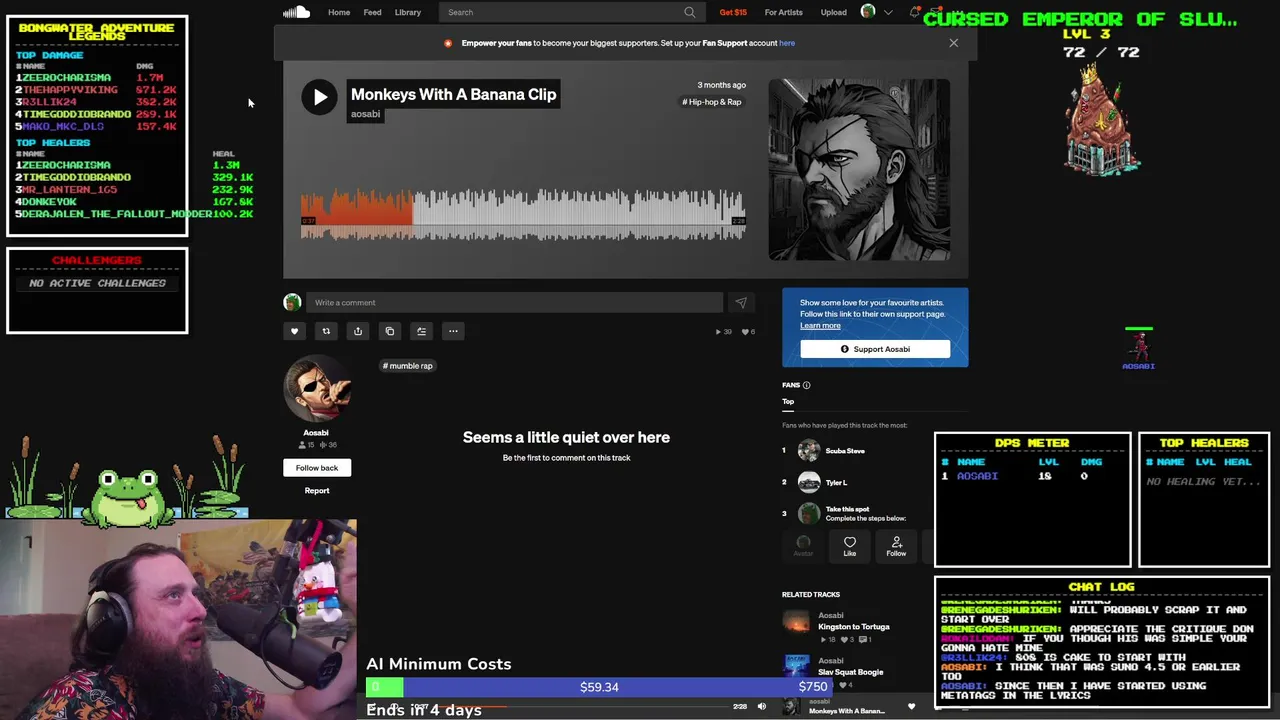Copy the track link
This screenshot has height=720, width=1280.
[x=390, y=331]
